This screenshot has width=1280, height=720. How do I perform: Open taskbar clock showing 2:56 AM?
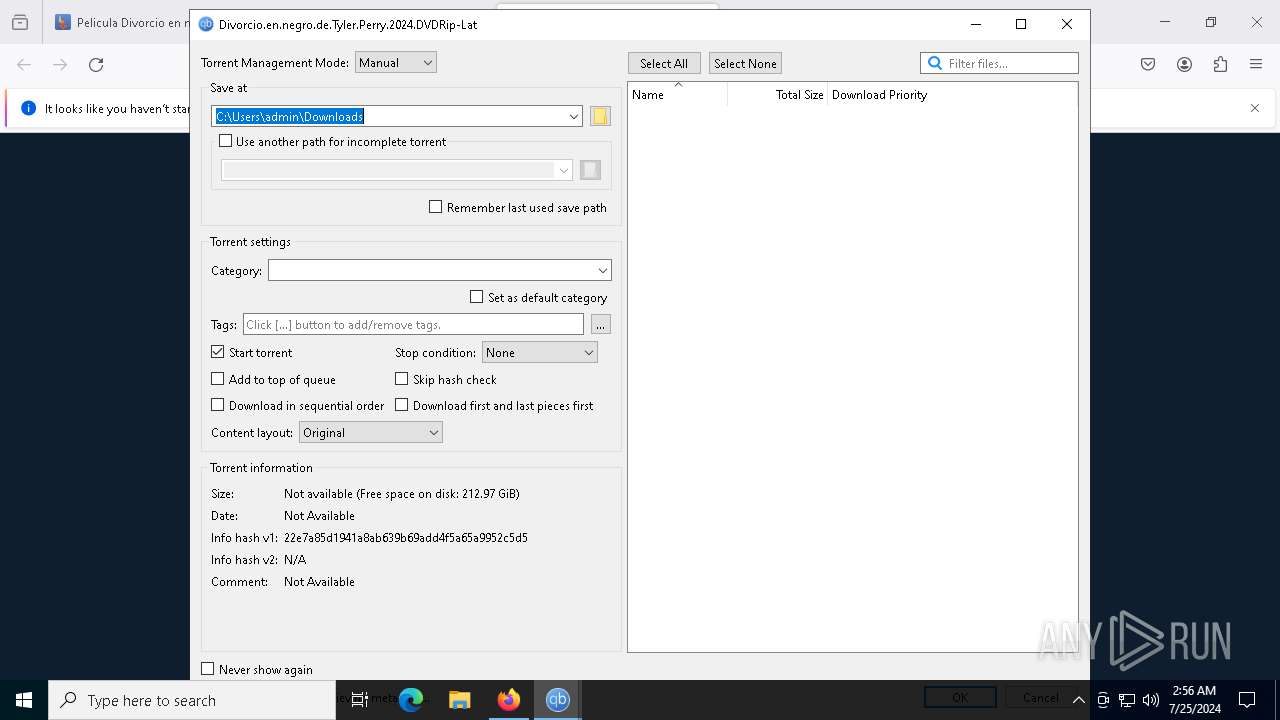(1195, 700)
